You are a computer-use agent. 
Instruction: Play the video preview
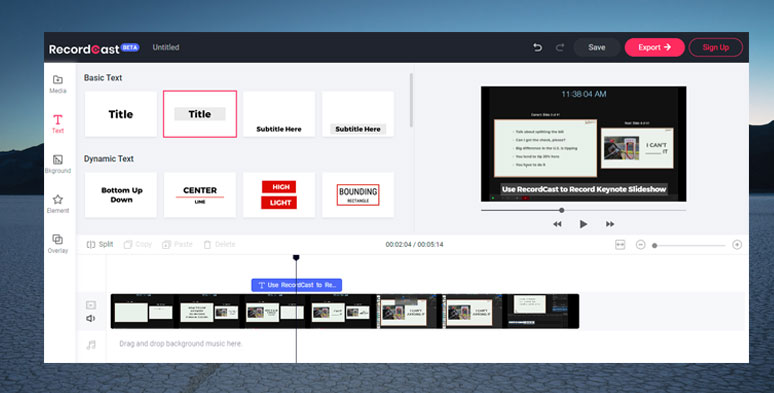click(583, 224)
